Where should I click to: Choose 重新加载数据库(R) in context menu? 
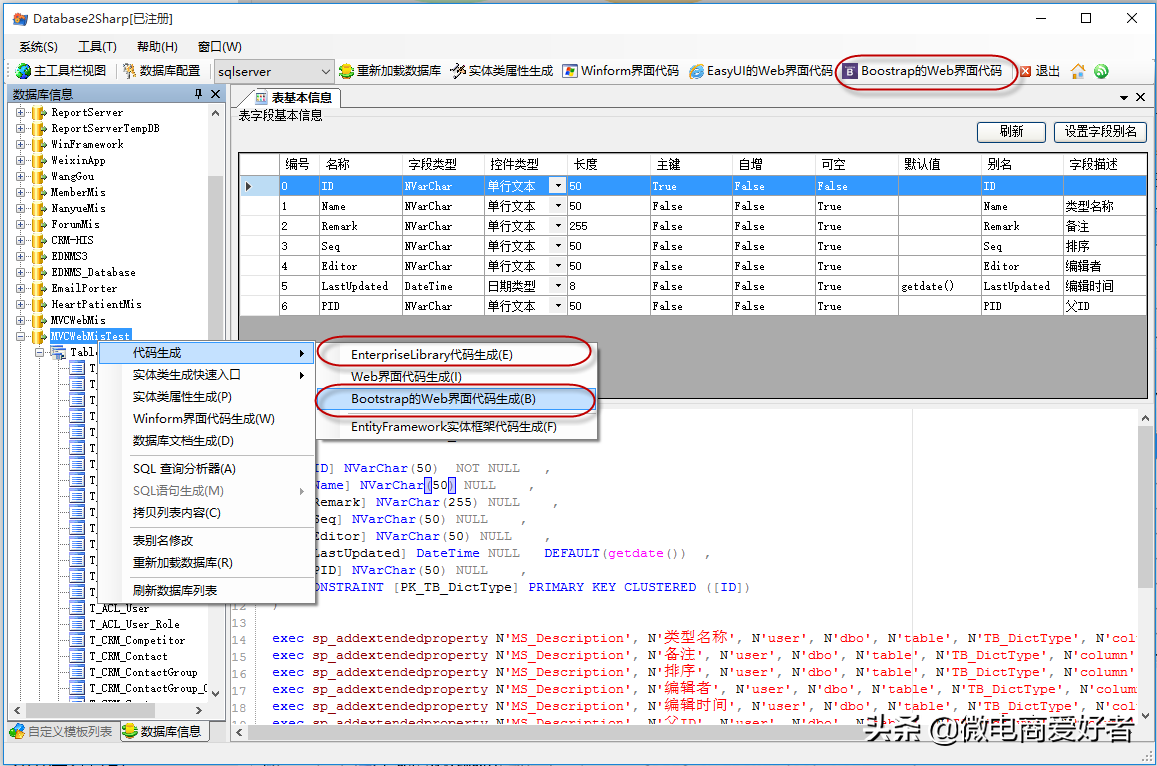tap(207, 562)
